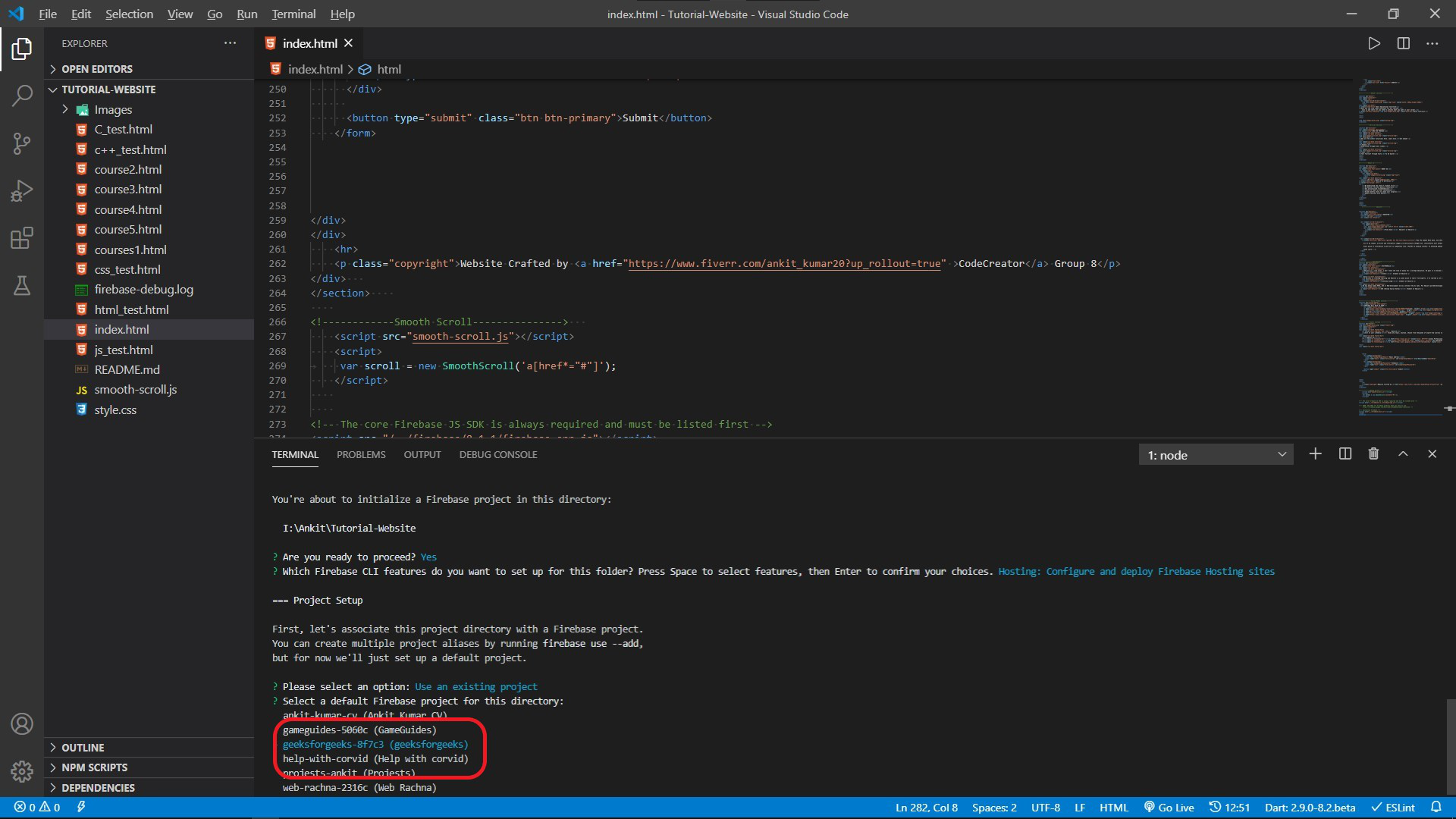The image size is (1456, 819).
Task: Open the Terminal menu
Action: pyautogui.click(x=293, y=14)
